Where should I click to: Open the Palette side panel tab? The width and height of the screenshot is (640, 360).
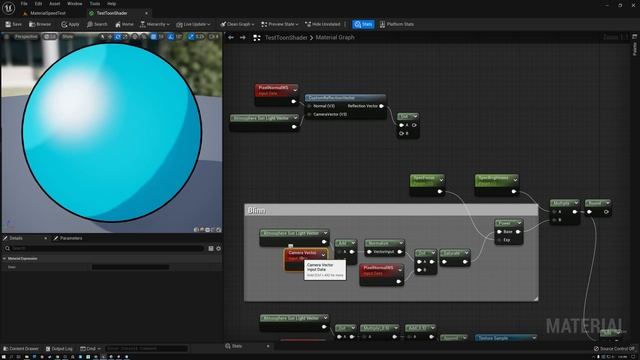pyautogui.click(x=635, y=46)
